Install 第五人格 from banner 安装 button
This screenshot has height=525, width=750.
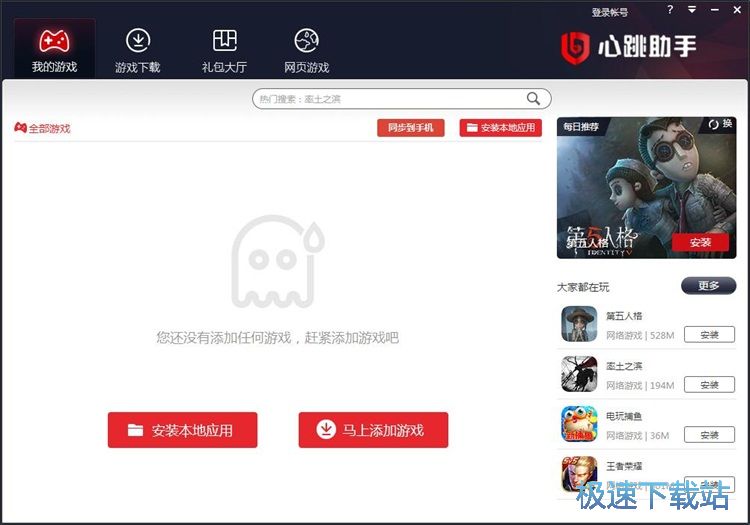700,242
